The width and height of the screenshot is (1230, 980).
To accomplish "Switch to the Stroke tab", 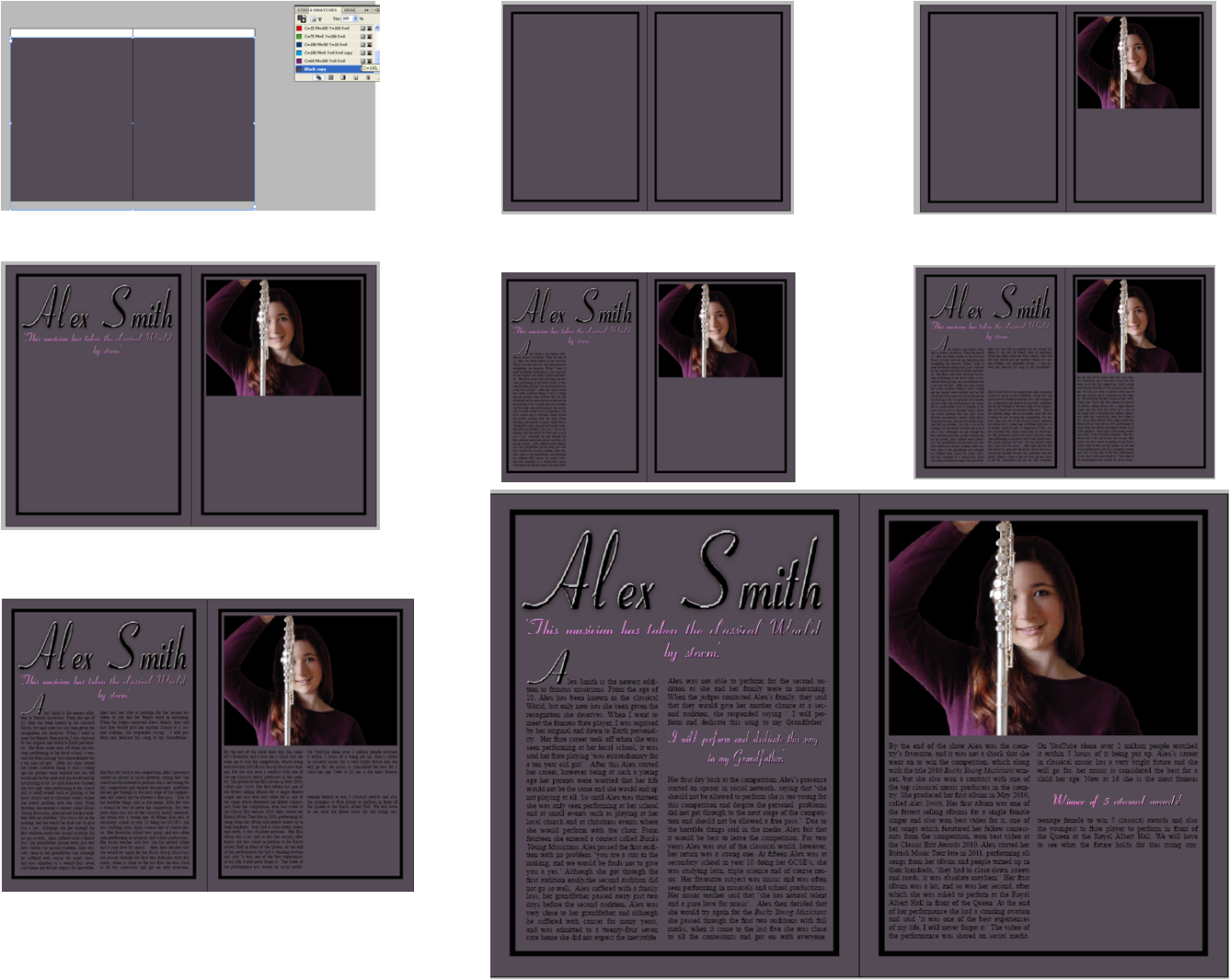I will [303, 9].
